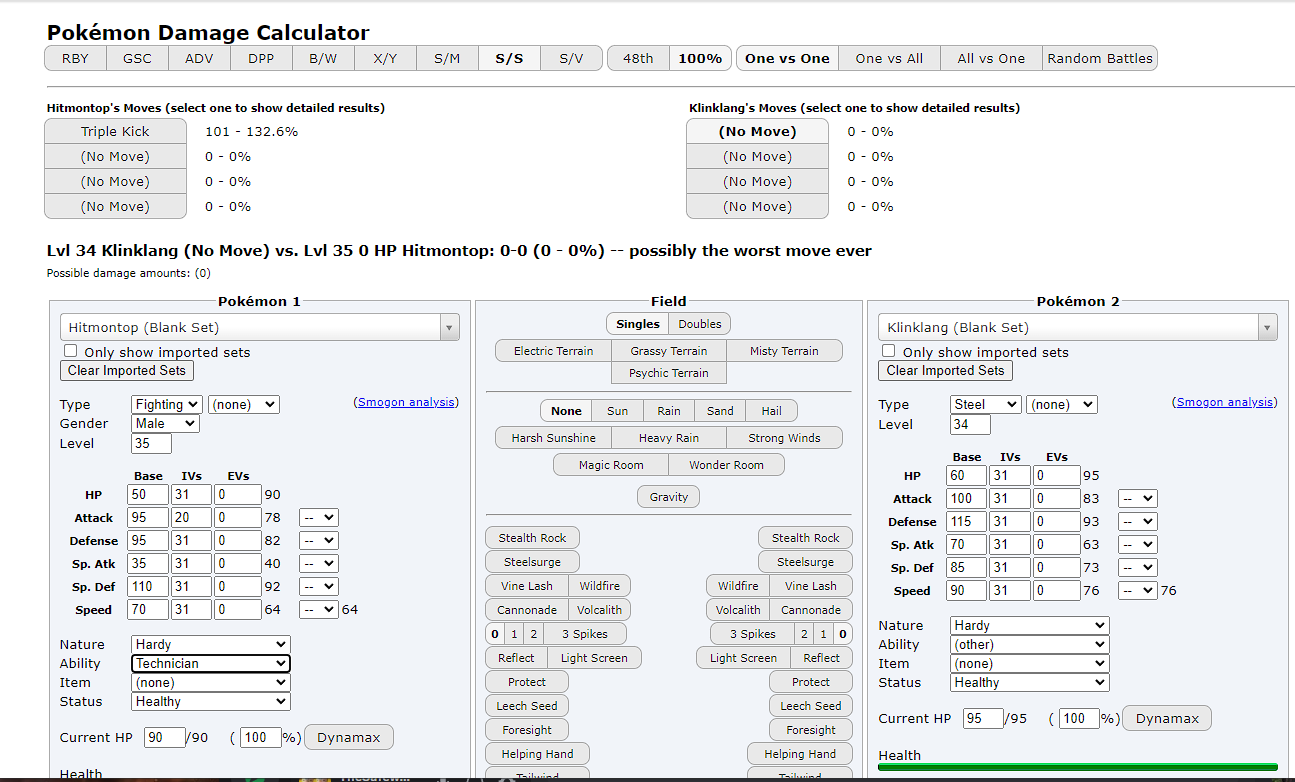Toggle Gravity field effect
Image resolution: width=1295 pixels, height=782 pixels.
tap(669, 497)
